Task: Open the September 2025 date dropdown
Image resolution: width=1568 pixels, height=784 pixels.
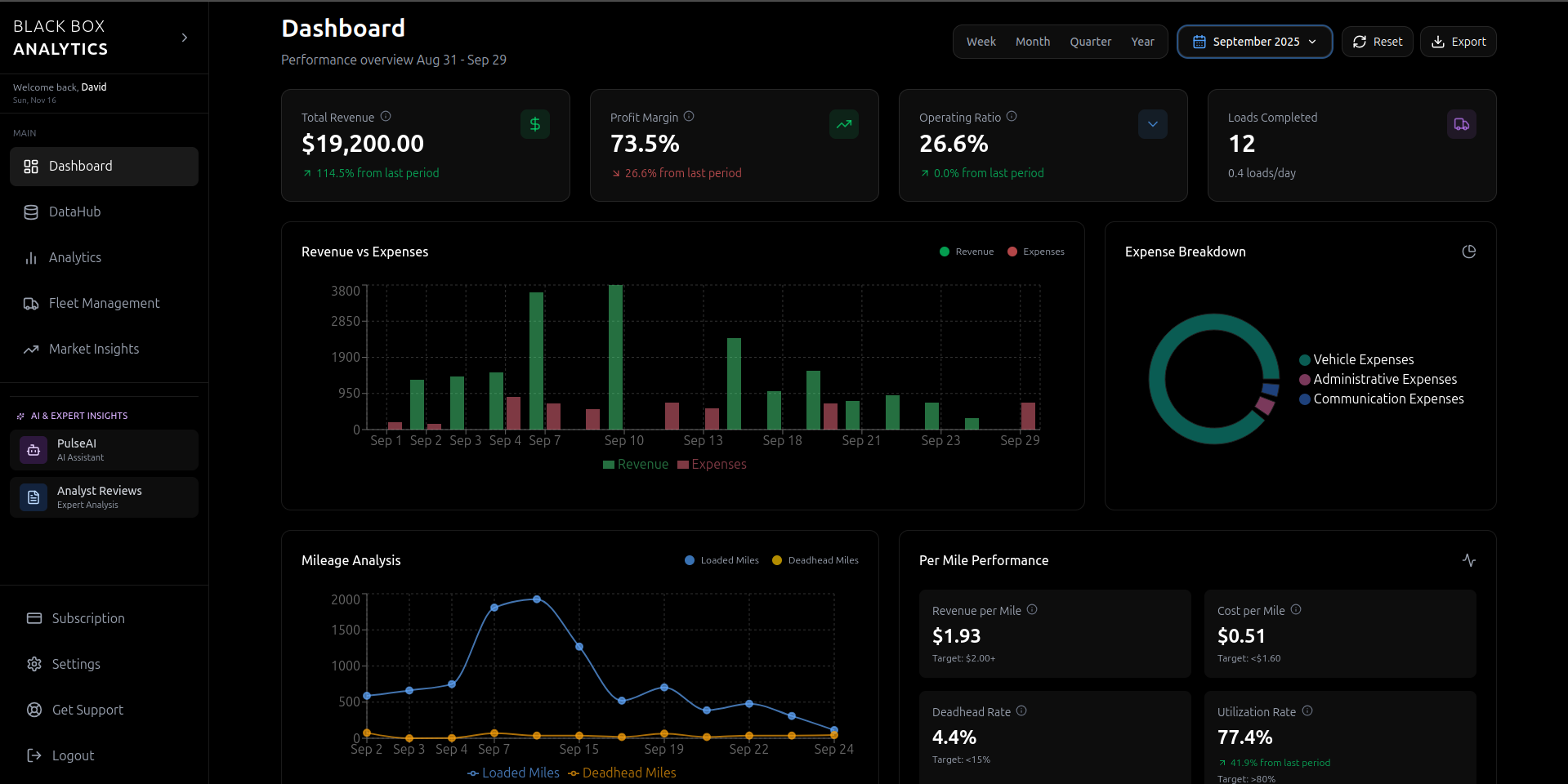Action: [x=1255, y=42]
